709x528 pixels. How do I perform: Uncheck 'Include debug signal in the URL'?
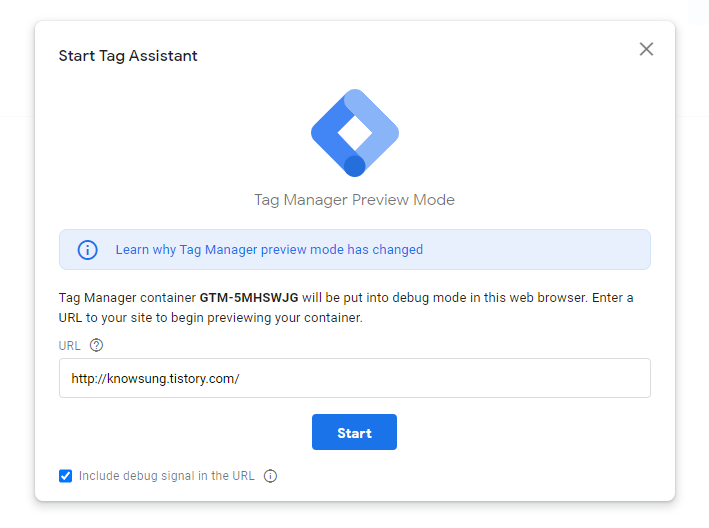coord(66,476)
